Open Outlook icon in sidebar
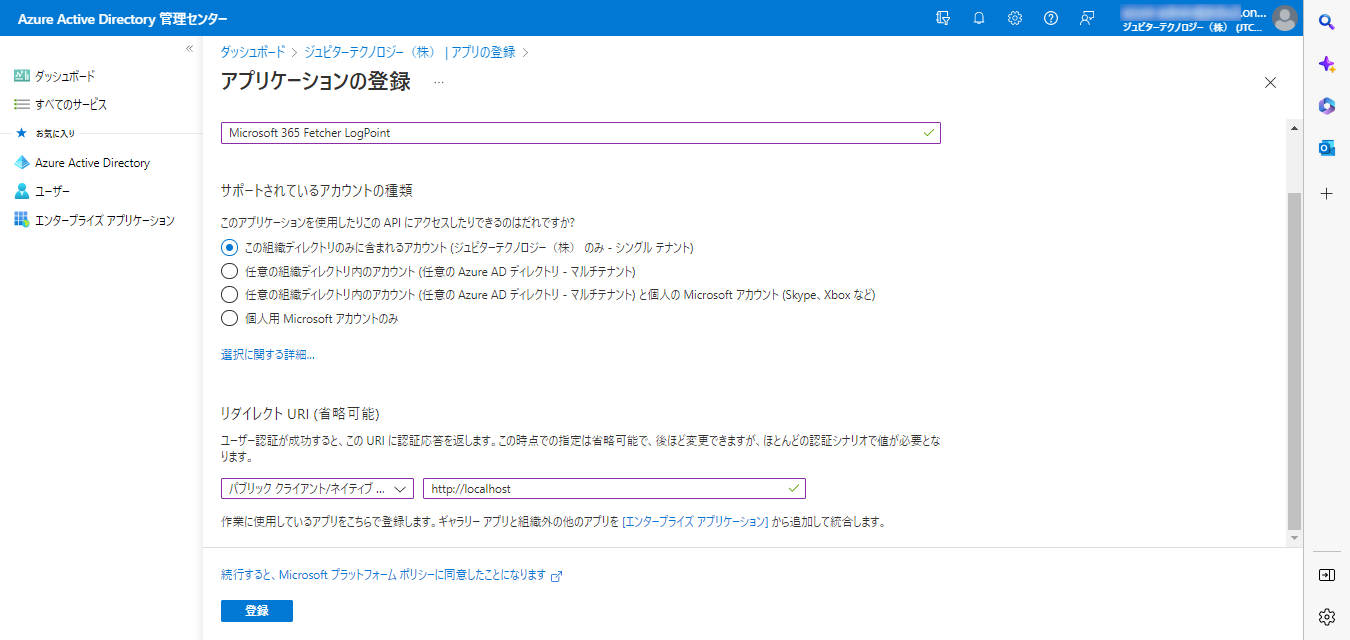 (1327, 148)
